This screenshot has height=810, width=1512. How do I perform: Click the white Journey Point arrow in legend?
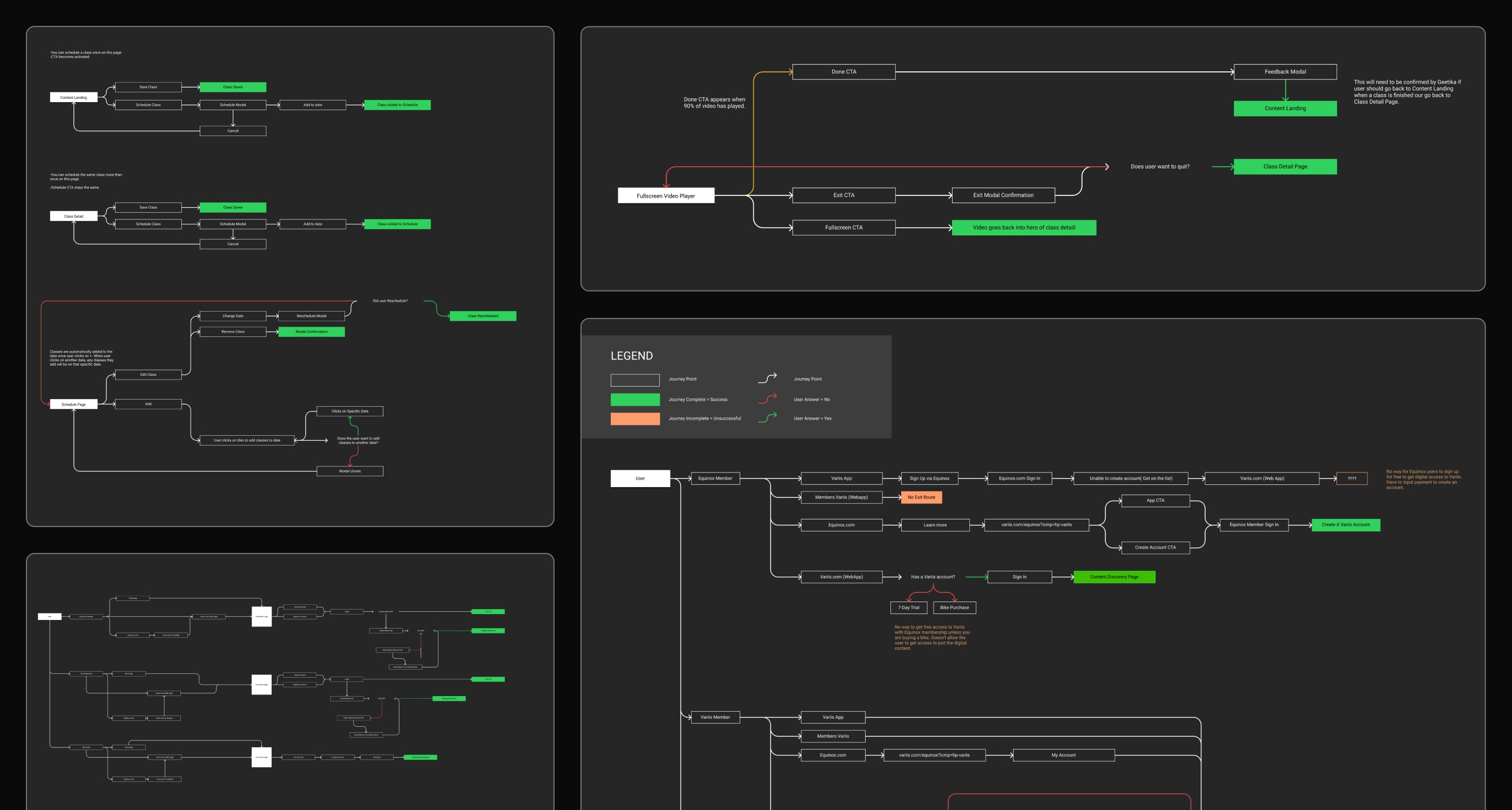point(767,378)
